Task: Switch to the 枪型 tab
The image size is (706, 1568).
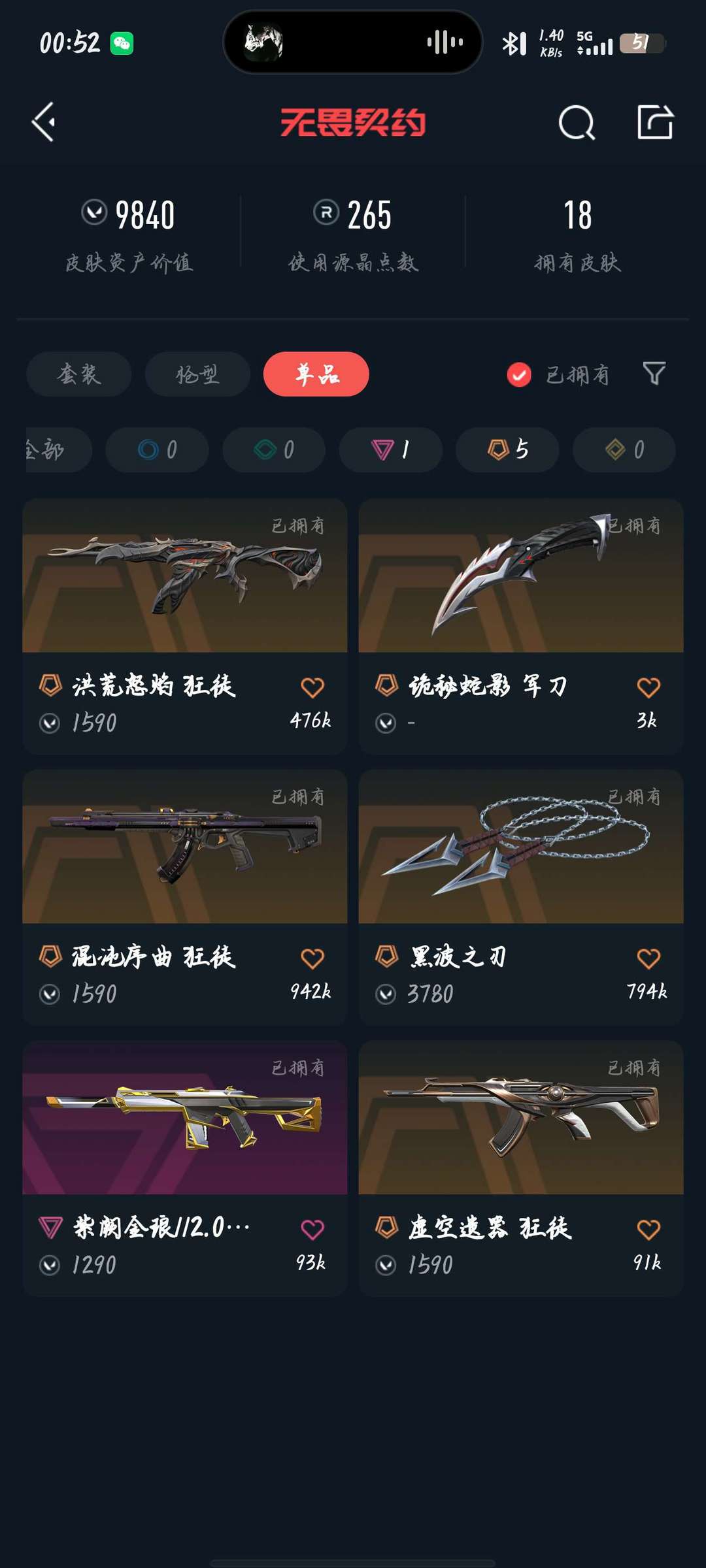Action: click(x=197, y=374)
